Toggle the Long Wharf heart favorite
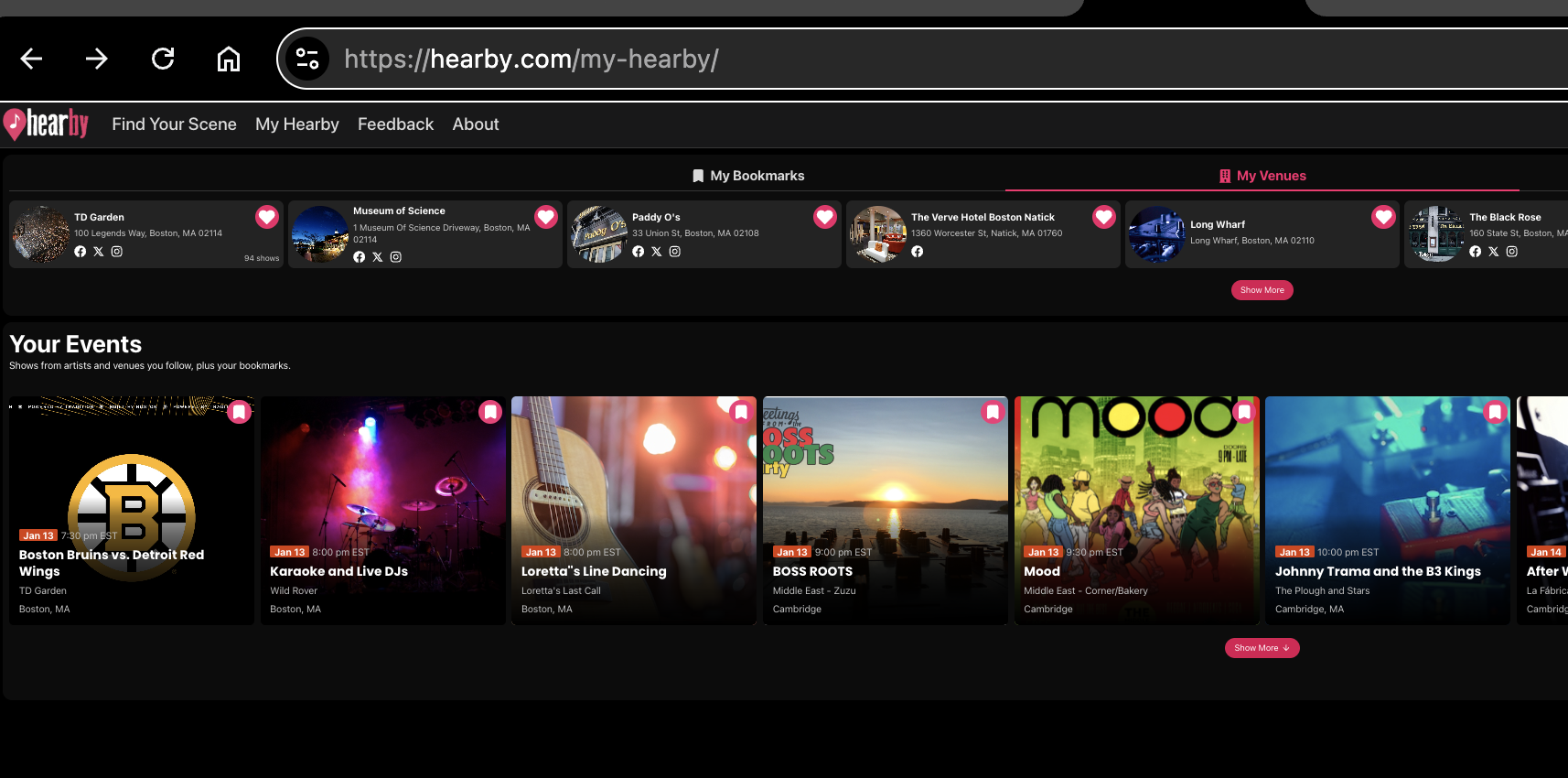 (x=1383, y=217)
